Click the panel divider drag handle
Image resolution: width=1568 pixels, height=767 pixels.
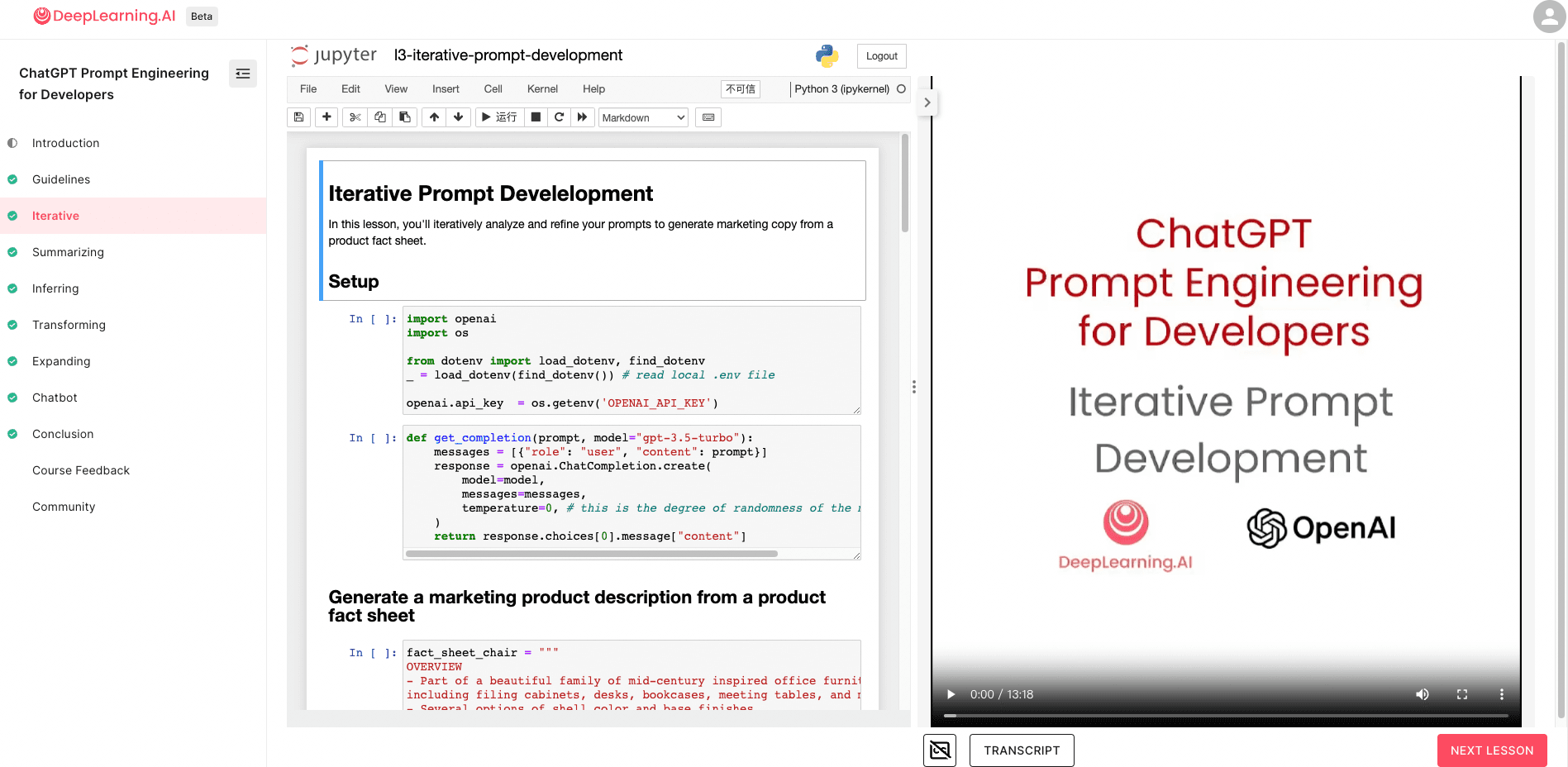tap(913, 387)
